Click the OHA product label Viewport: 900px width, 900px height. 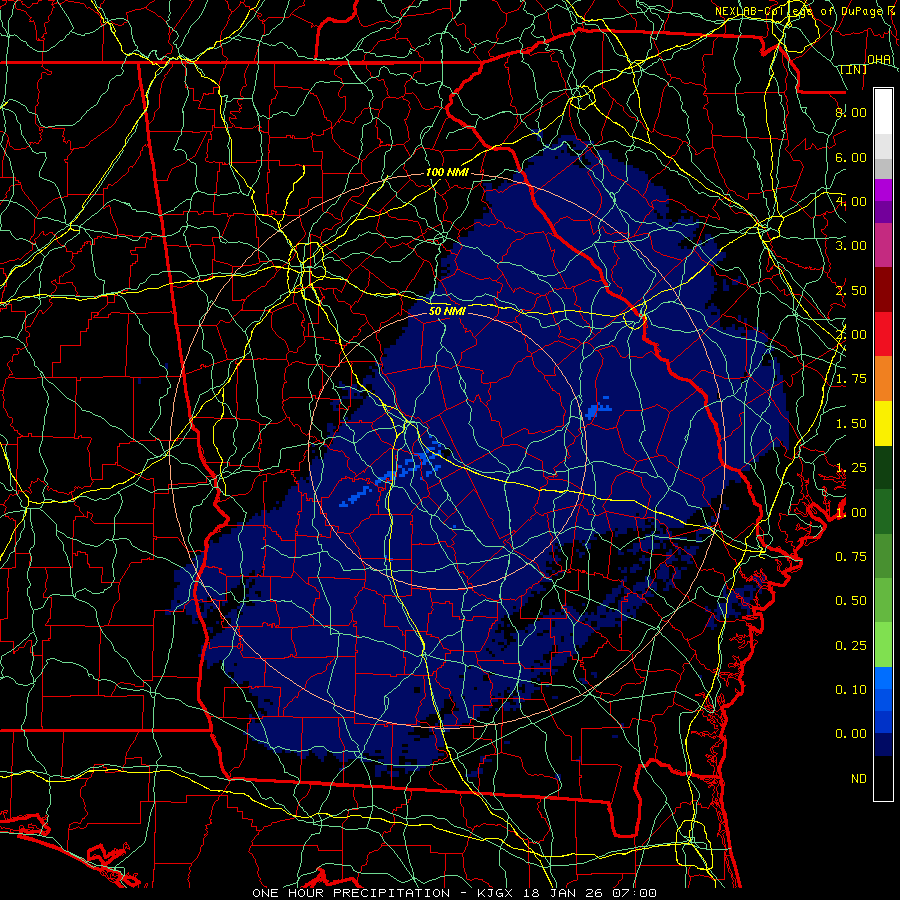pos(879,59)
